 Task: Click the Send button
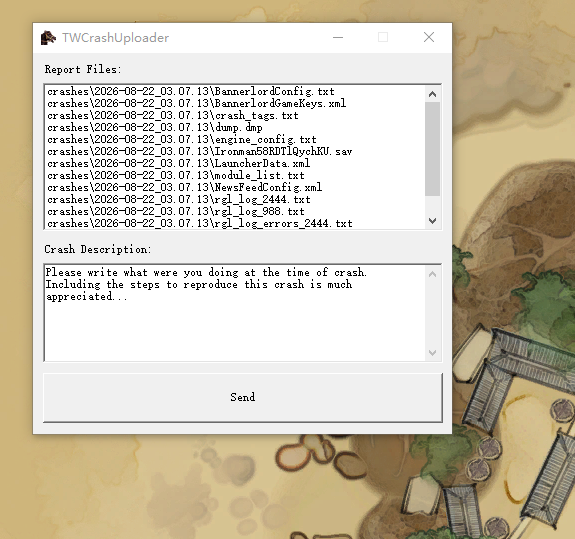(x=243, y=397)
